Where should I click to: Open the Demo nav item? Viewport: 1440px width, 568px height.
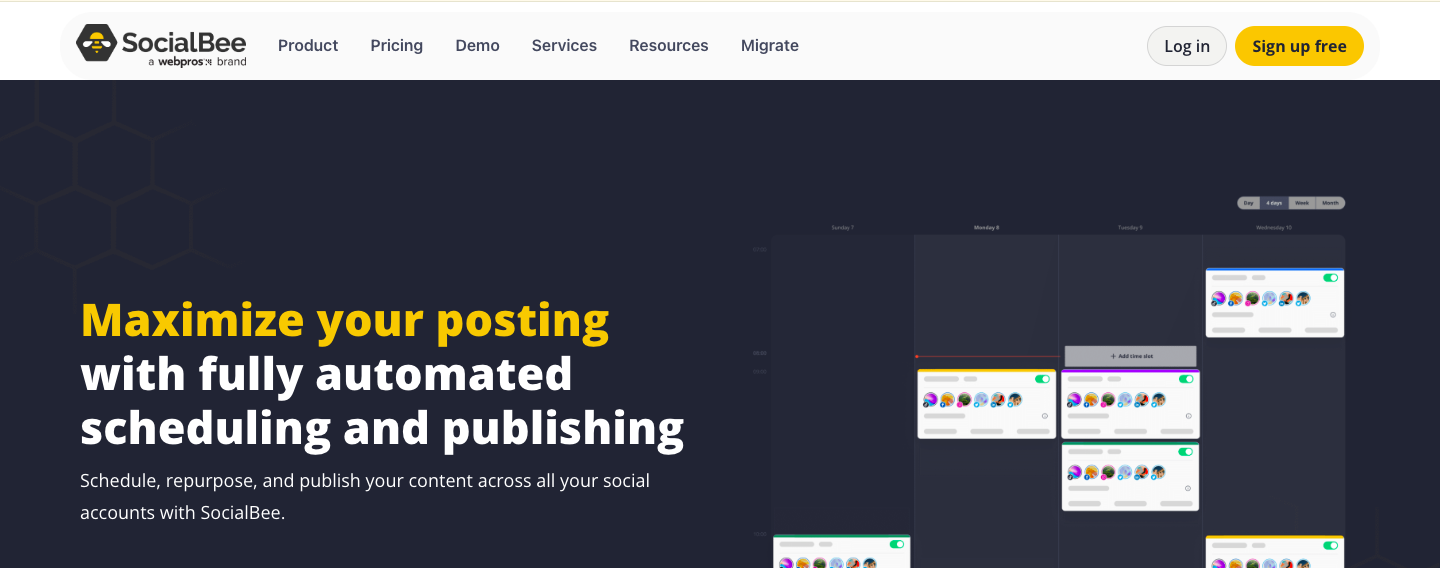[477, 46]
